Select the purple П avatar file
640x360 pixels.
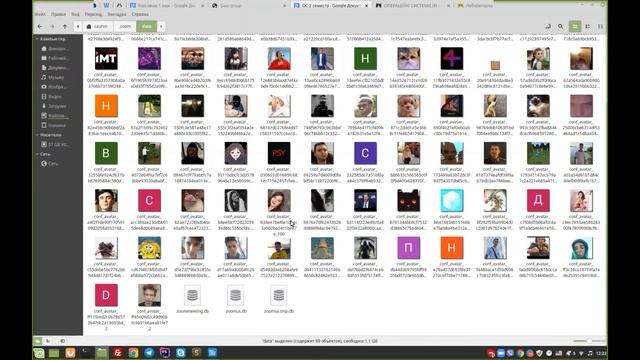(x=409, y=248)
